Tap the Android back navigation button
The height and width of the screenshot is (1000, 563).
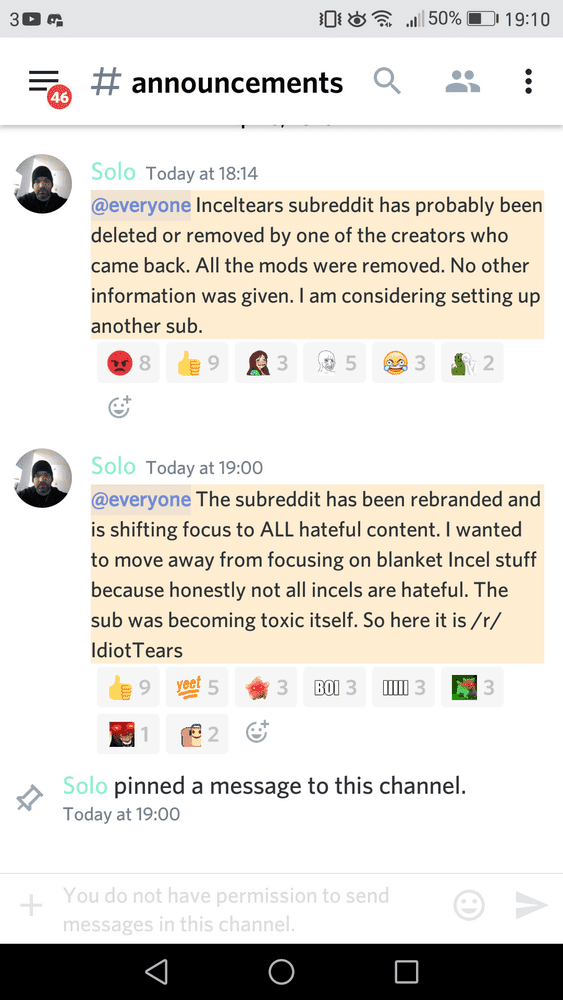point(156,971)
